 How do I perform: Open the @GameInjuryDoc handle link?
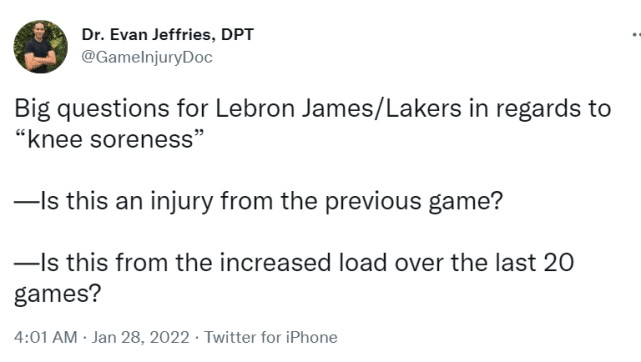147,57
